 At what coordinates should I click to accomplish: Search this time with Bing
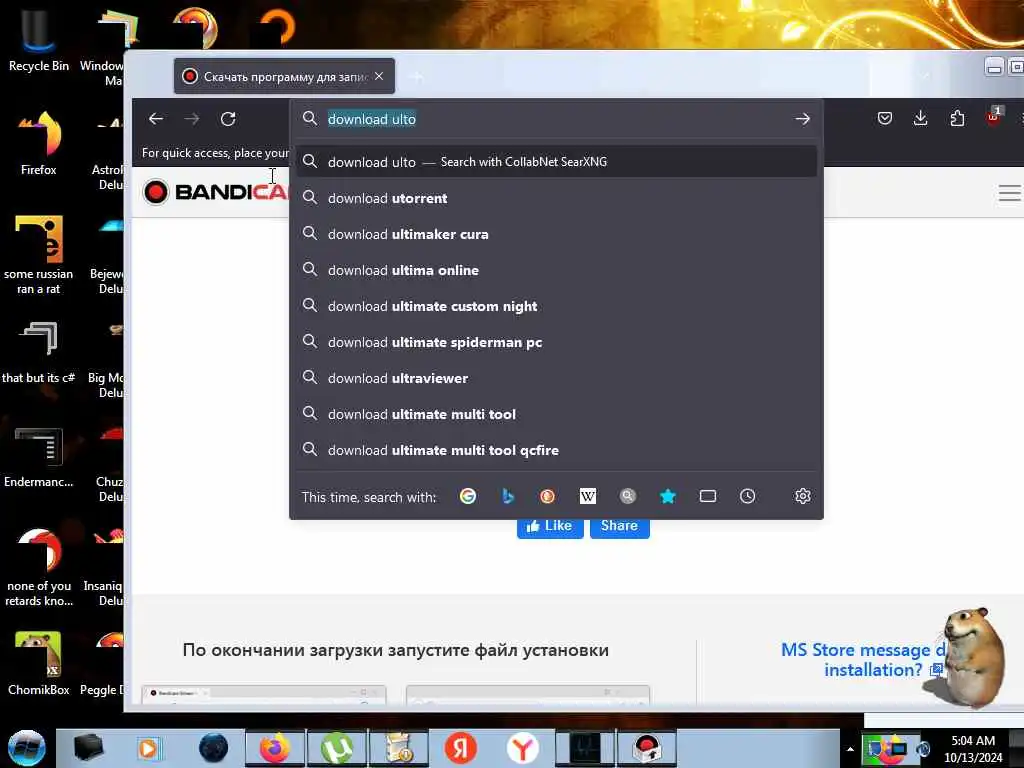507,496
